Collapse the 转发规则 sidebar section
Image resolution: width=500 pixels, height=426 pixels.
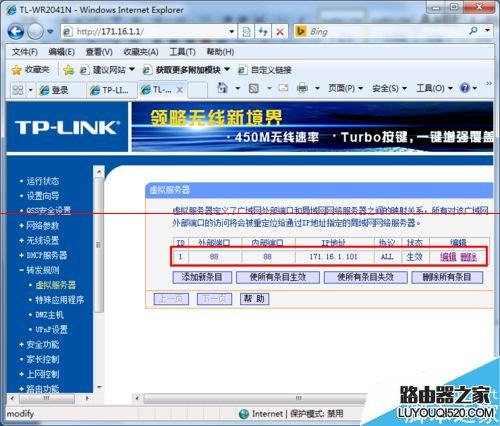[43, 270]
